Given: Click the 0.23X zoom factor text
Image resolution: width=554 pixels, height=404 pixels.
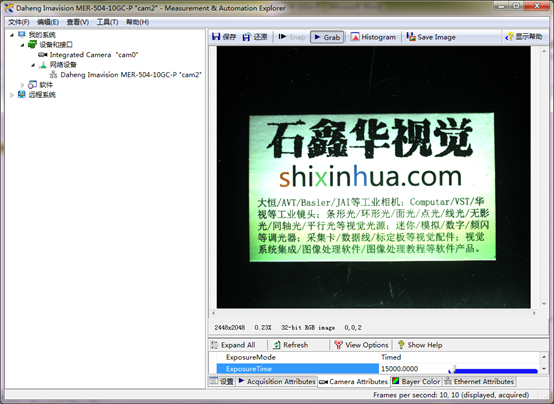Looking at the screenshot, I should coord(263,328).
